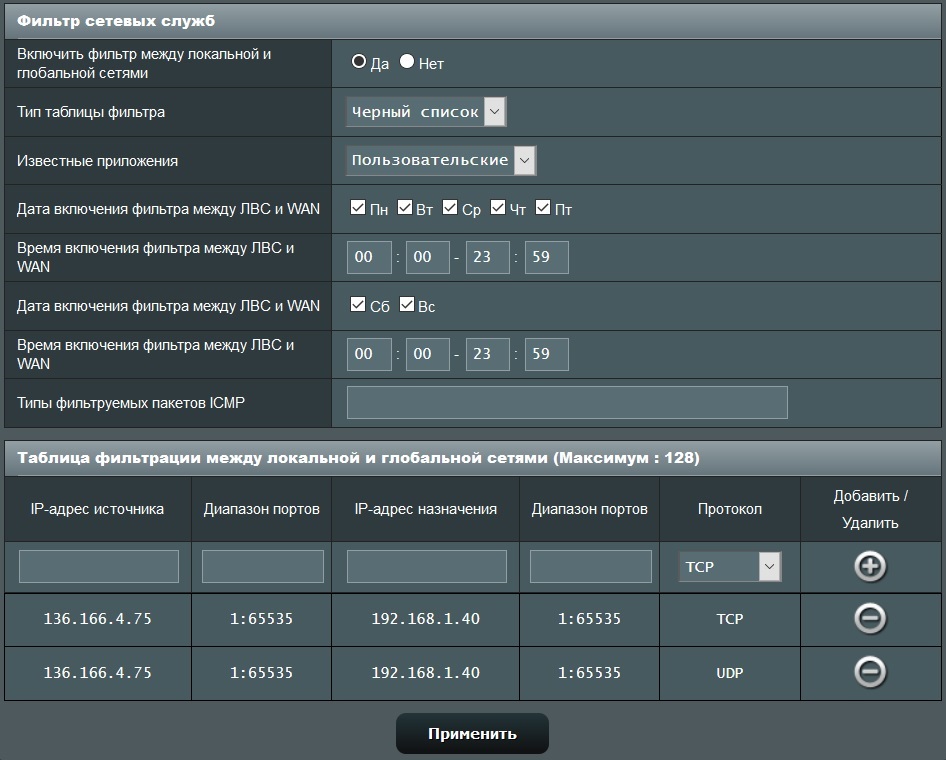Focus the destination IP address input field

[x=427, y=567]
